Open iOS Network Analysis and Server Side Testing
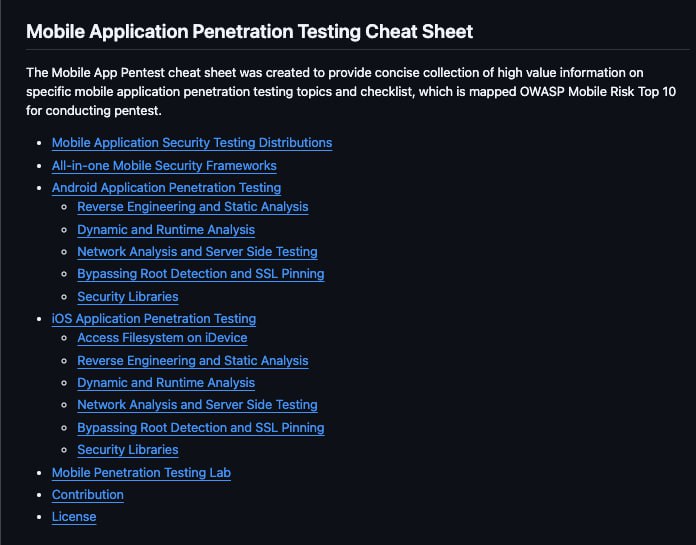 click(197, 405)
